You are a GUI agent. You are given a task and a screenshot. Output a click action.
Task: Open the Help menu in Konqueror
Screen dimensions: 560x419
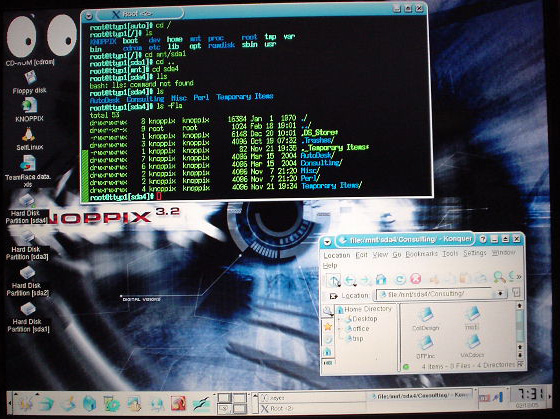click(x=330, y=265)
